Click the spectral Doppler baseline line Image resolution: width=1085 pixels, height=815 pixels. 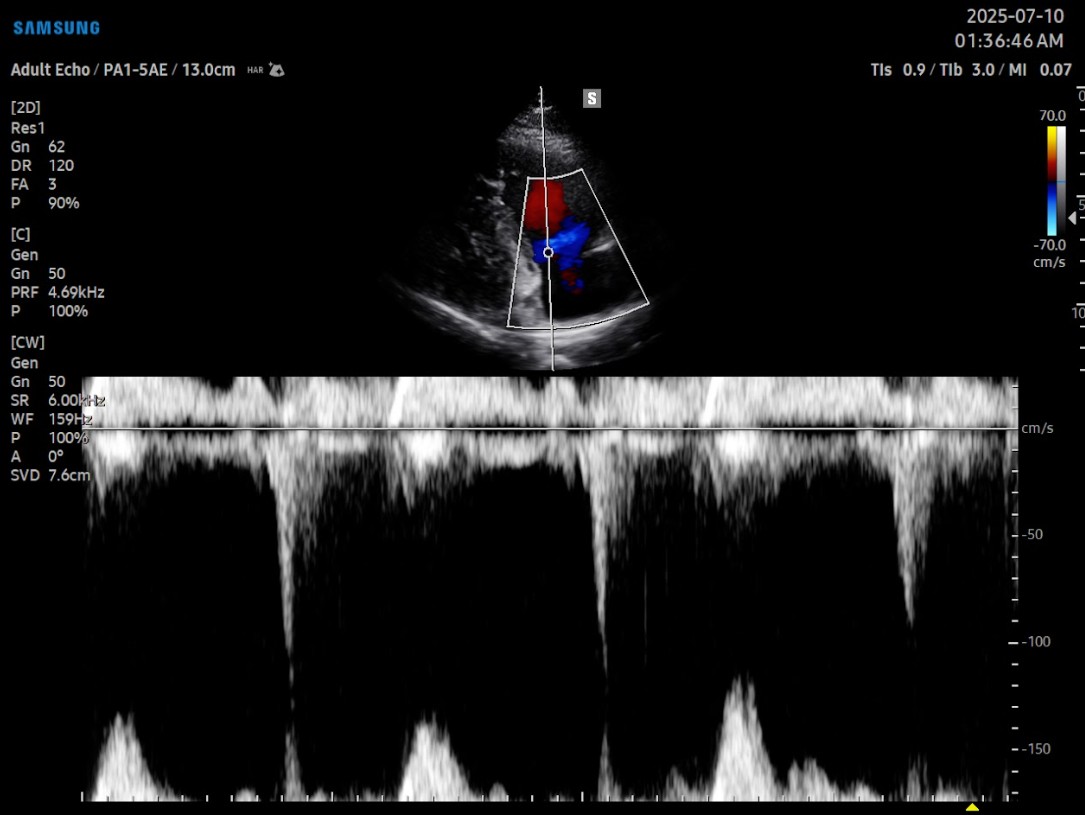[550, 429]
